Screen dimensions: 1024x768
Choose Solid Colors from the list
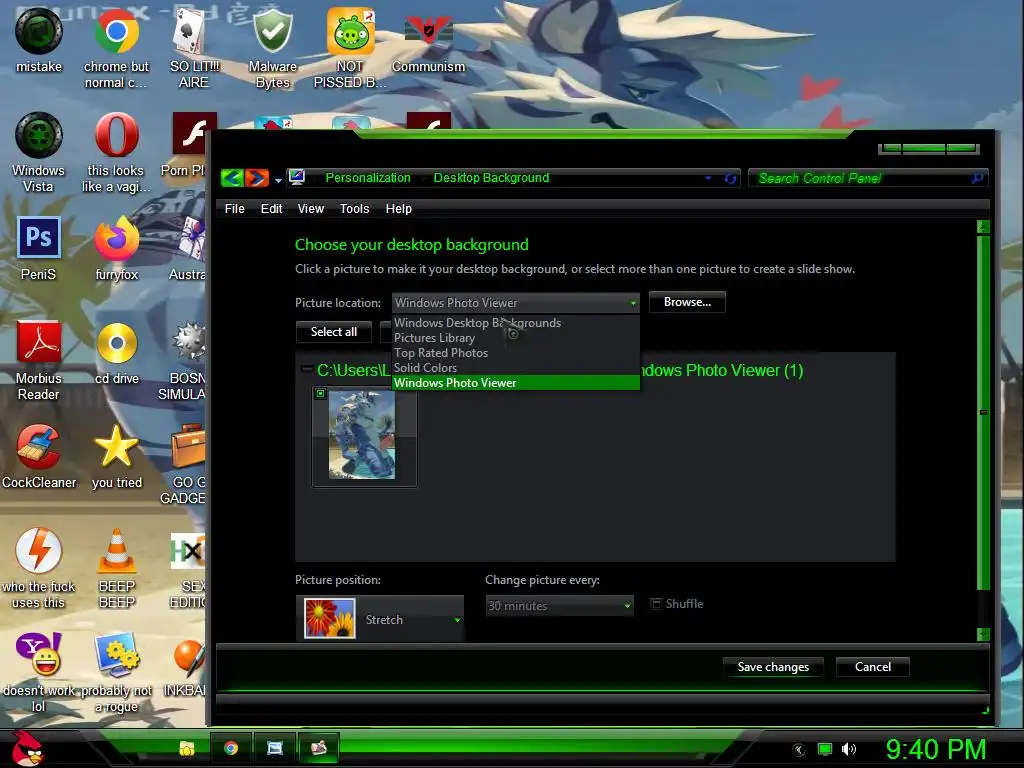[515, 368]
